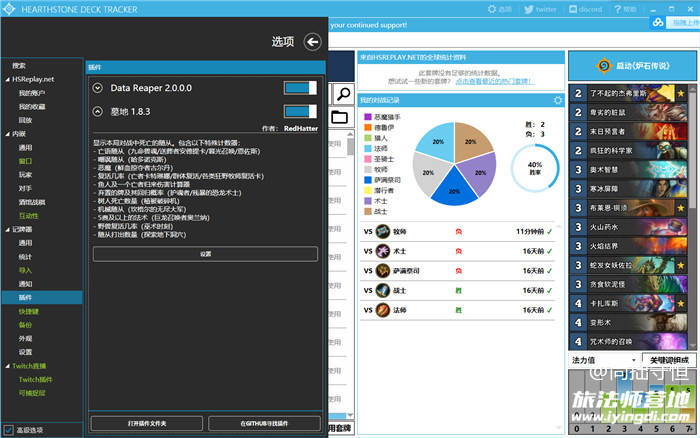Click the Hearthstone launch button icon

pyautogui.click(x=604, y=66)
